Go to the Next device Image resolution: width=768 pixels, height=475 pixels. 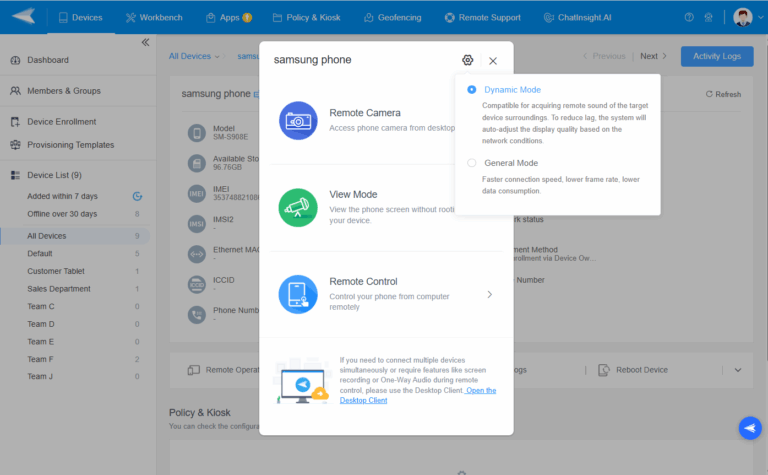[653, 56]
